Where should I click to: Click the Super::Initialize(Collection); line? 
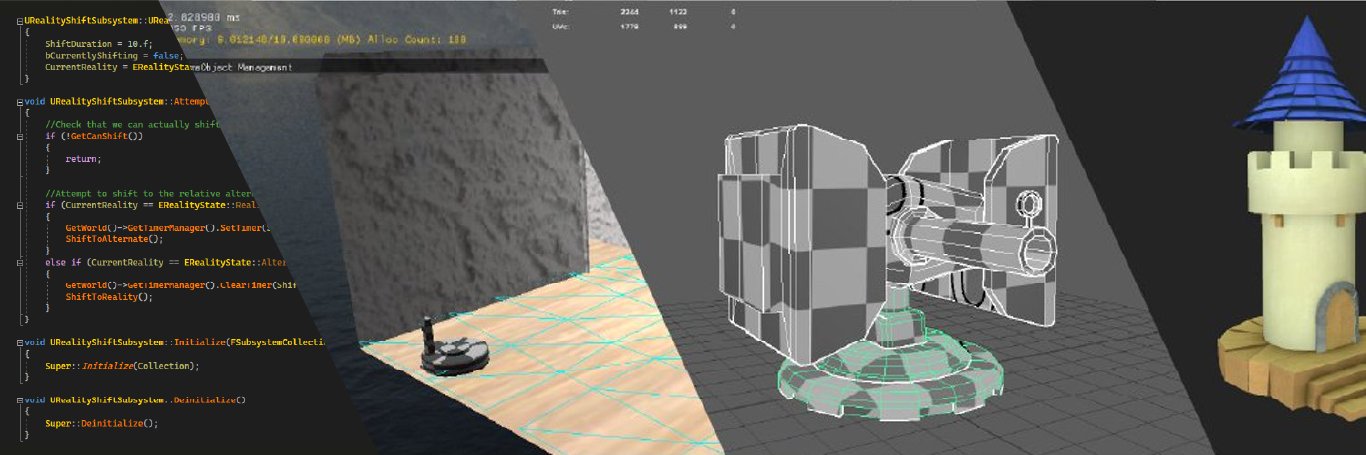(x=122, y=366)
